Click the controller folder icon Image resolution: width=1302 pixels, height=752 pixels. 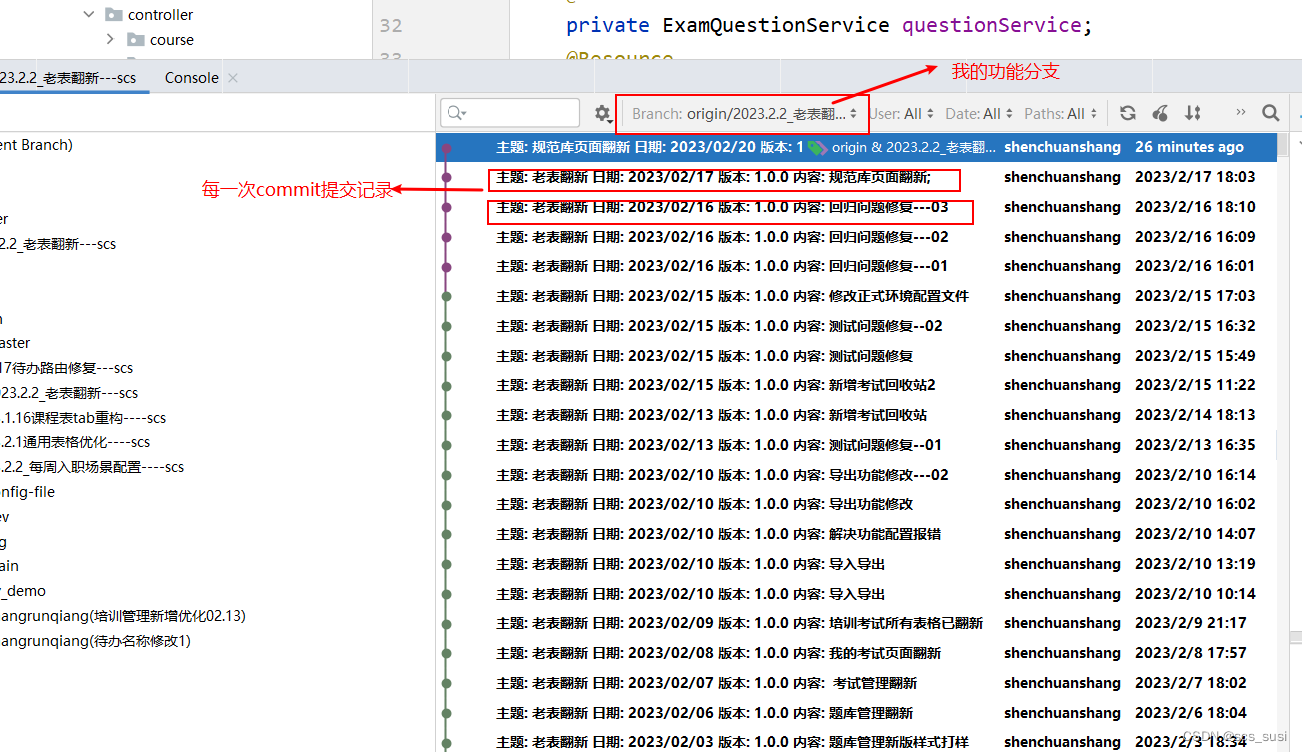[x=113, y=15]
